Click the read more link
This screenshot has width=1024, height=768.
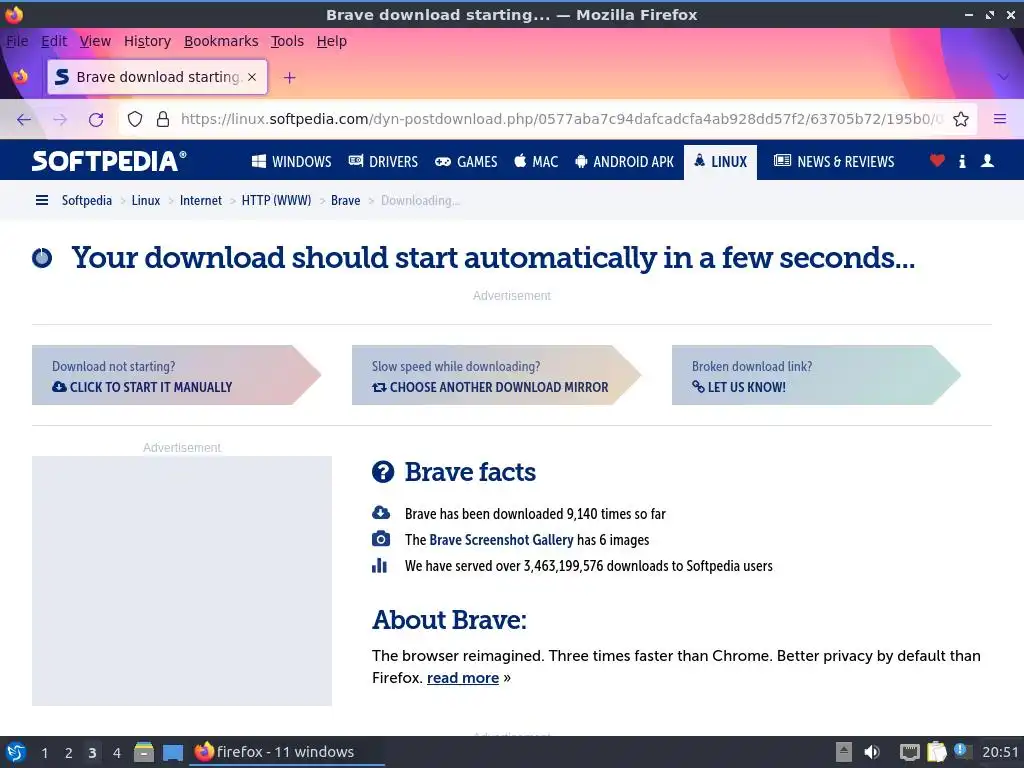pyautogui.click(x=463, y=678)
